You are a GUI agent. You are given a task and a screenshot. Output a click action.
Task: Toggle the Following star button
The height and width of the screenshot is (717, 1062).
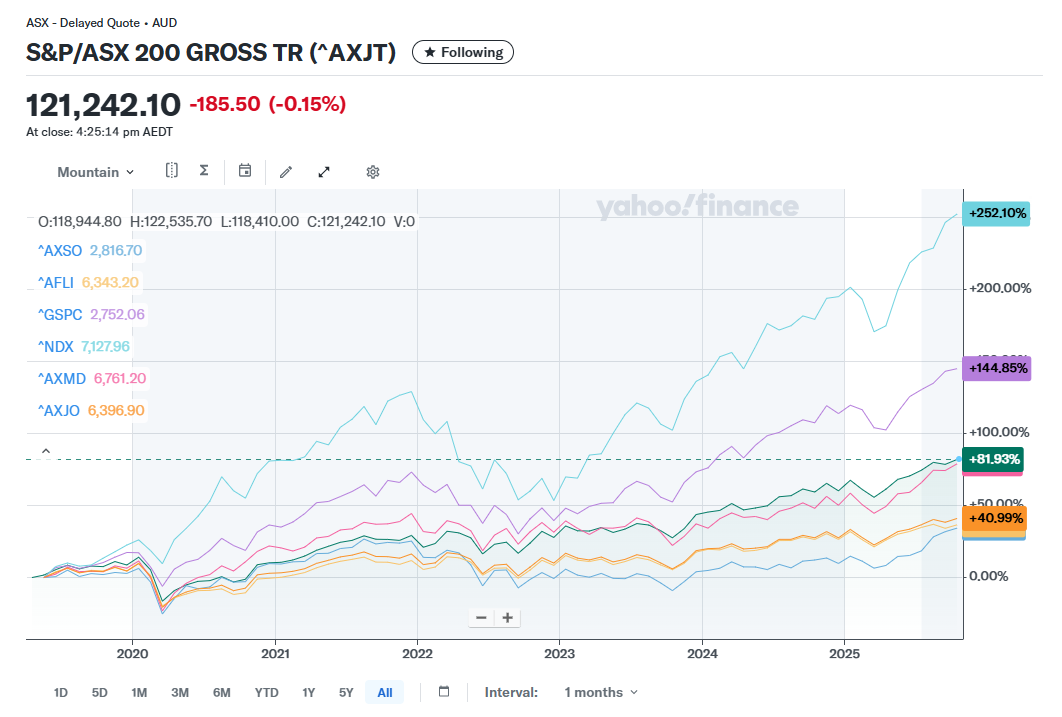coord(463,52)
